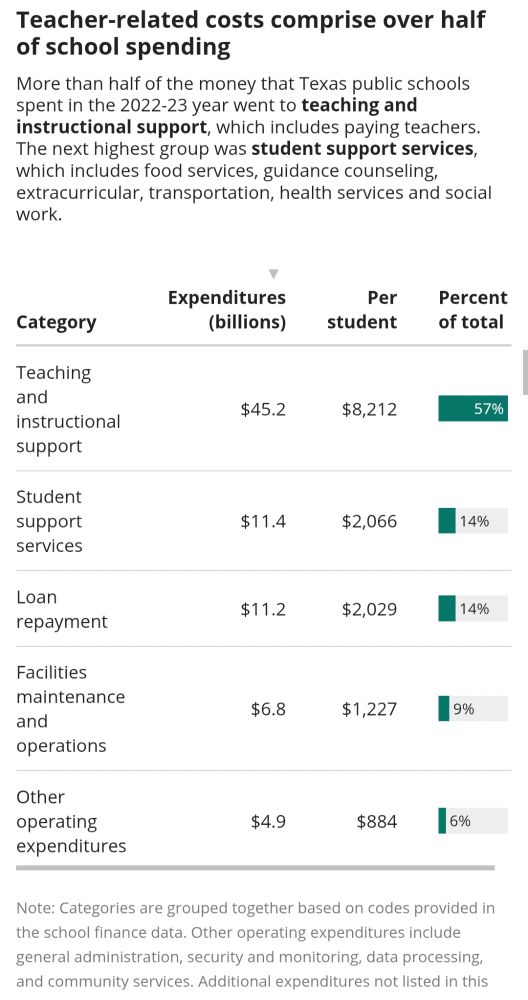This screenshot has height=1000, width=528.
Task: Select the Facilities maintenance and operations label
Action: point(70,709)
